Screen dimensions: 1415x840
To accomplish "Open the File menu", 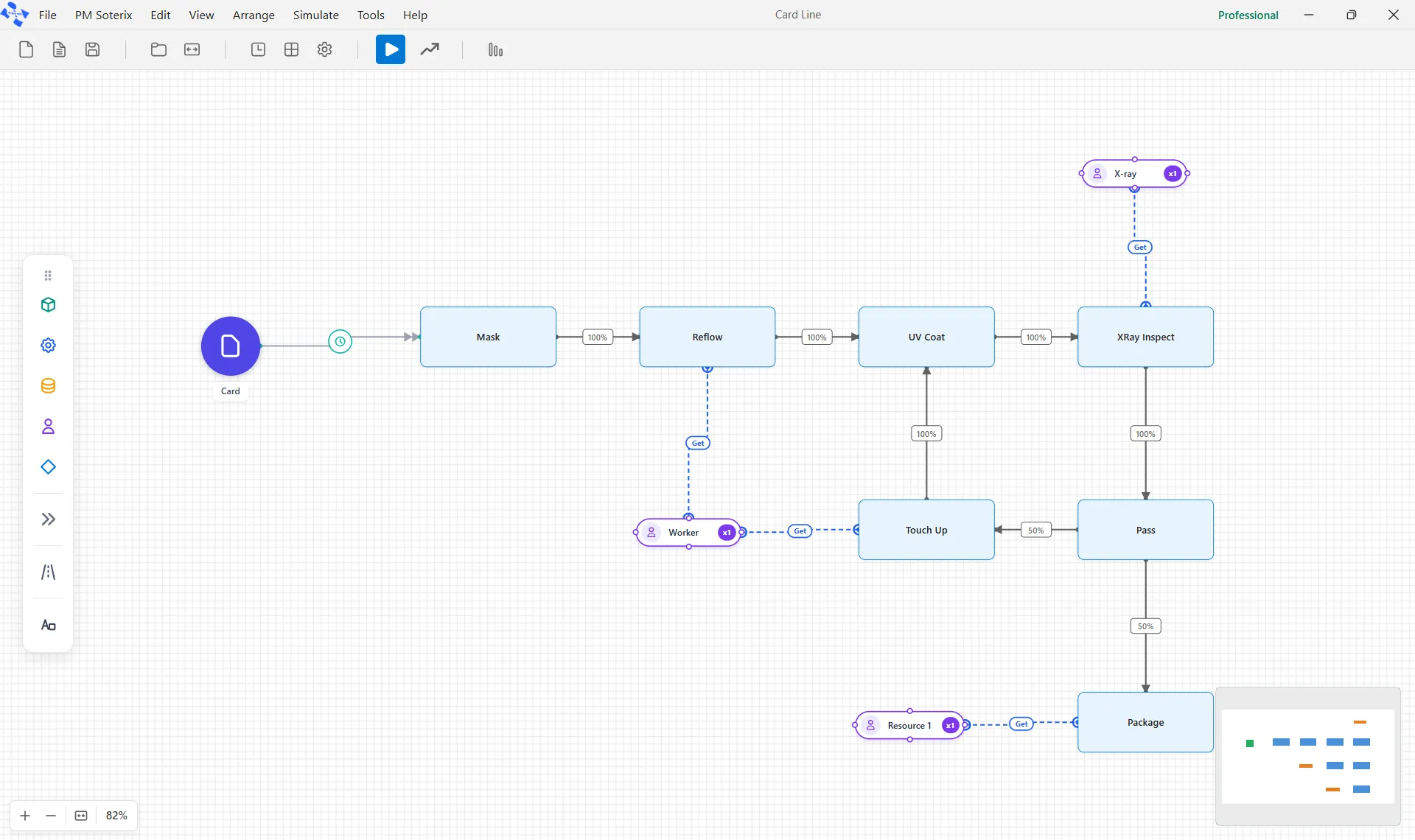I will coord(47,15).
